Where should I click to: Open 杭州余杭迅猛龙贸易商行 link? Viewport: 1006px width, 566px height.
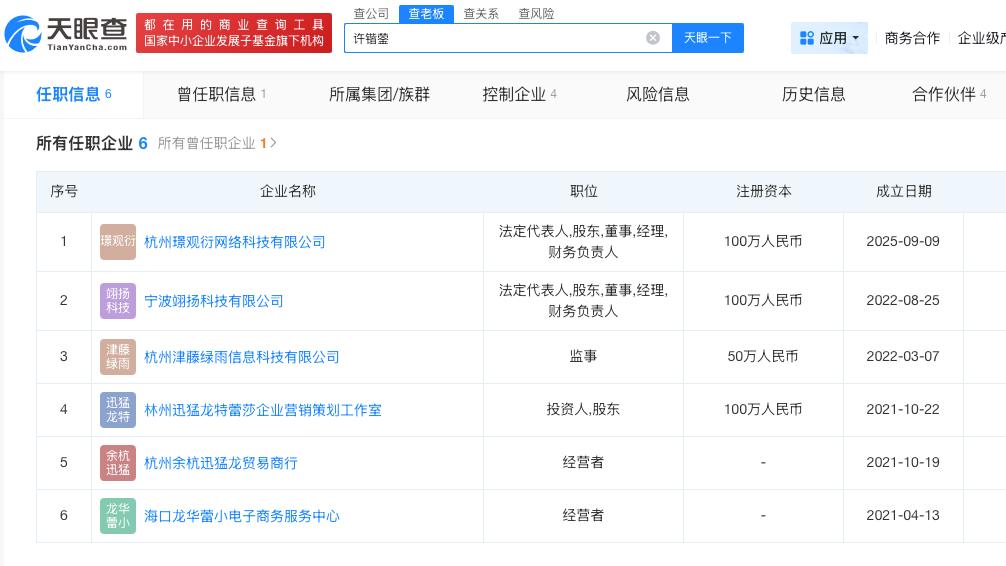221,463
